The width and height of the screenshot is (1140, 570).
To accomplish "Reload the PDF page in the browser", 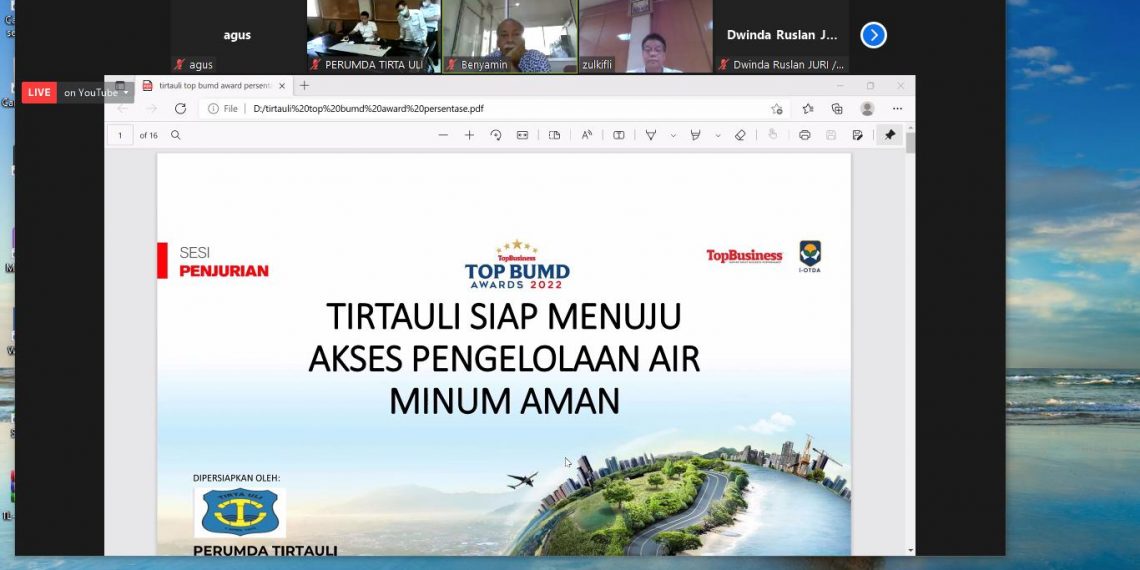I will 180,108.
